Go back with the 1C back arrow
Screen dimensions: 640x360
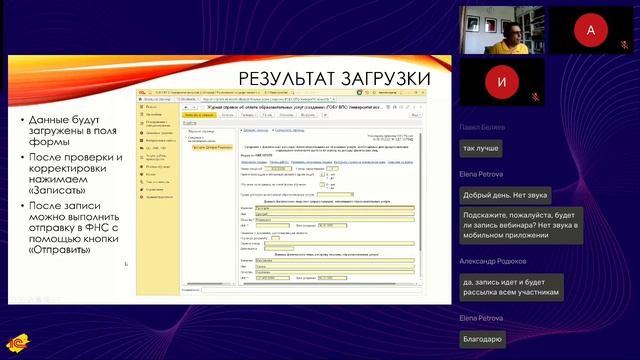pyautogui.click(x=186, y=107)
